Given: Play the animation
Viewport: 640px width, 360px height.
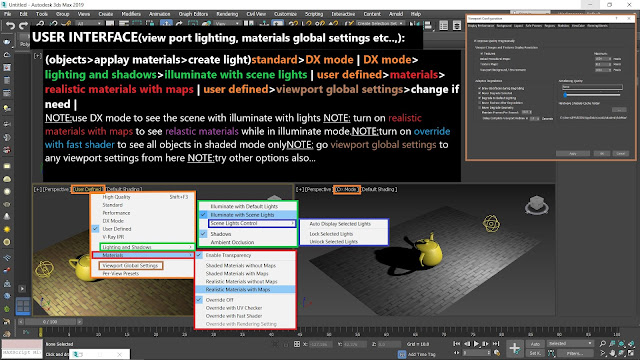Looking at the screenshot, I should 476,344.
